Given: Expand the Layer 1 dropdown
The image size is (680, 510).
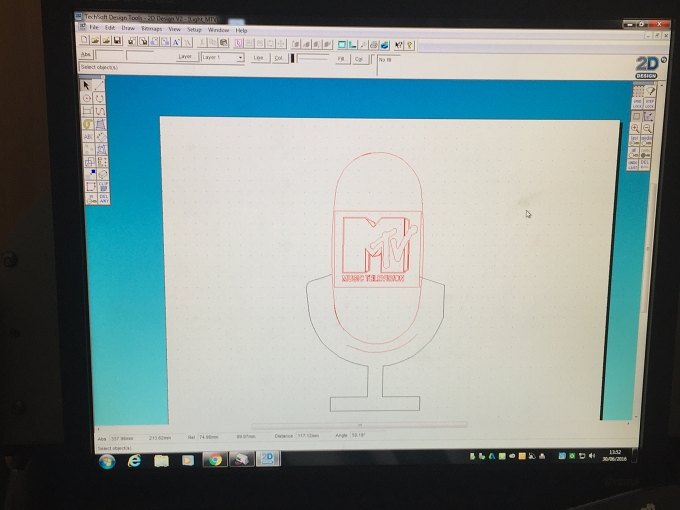Looking at the screenshot, I should coord(240,58).
